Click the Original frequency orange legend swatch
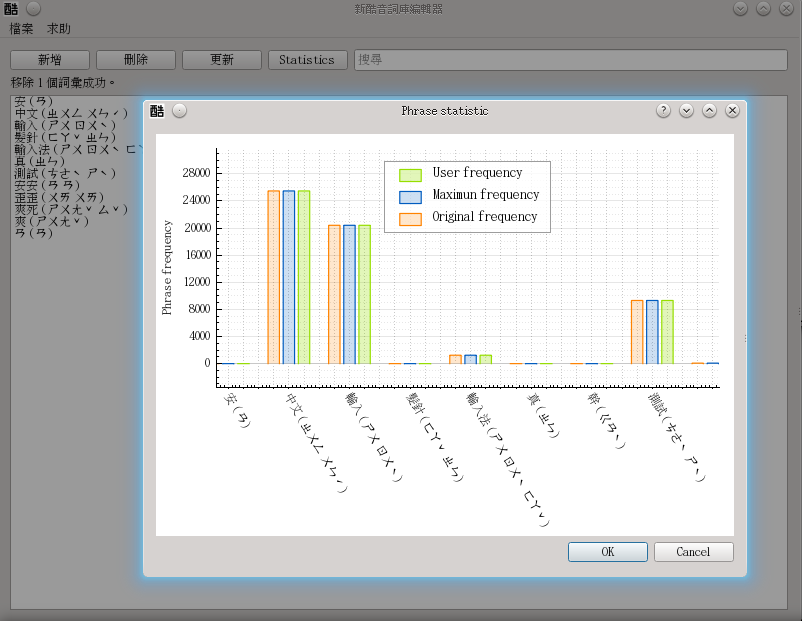Screen dimensions: 802x621 (x=410, y=219)
